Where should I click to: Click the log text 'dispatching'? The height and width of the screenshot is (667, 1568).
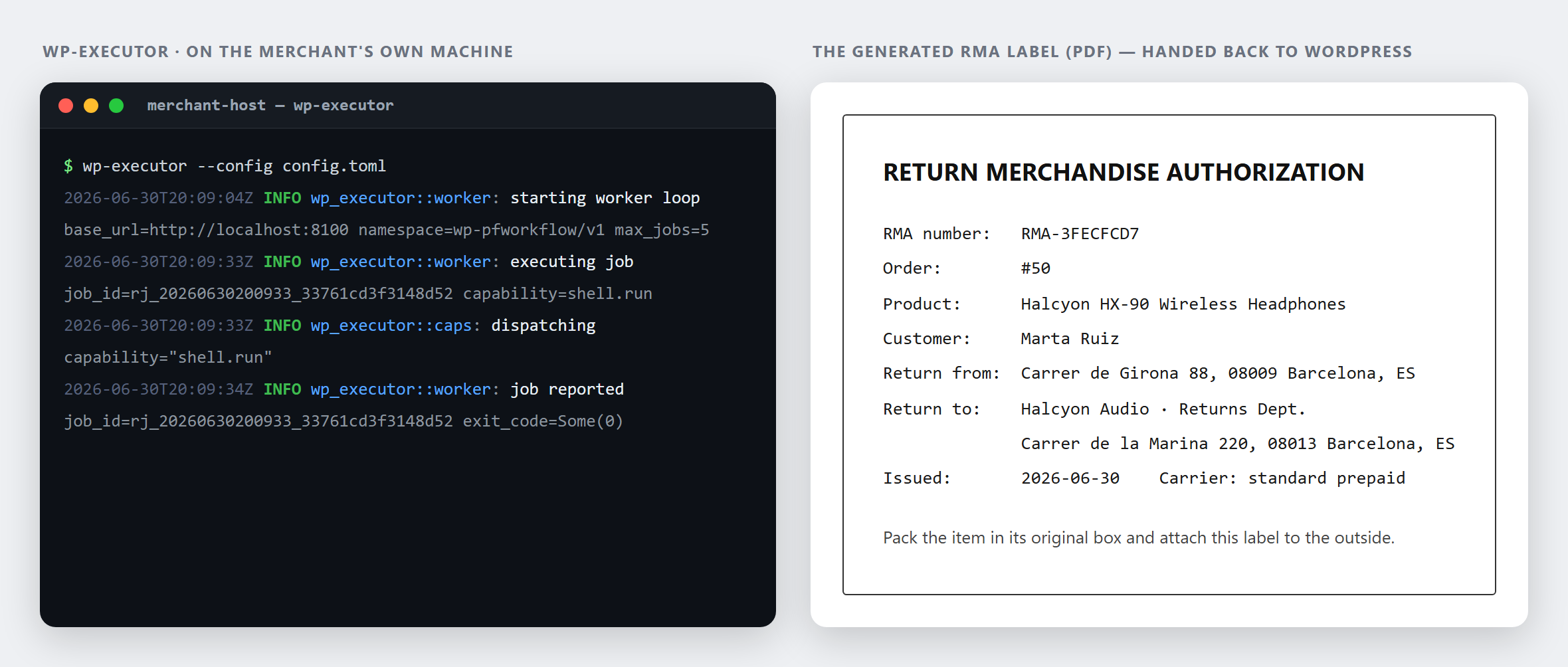point(543,326)
